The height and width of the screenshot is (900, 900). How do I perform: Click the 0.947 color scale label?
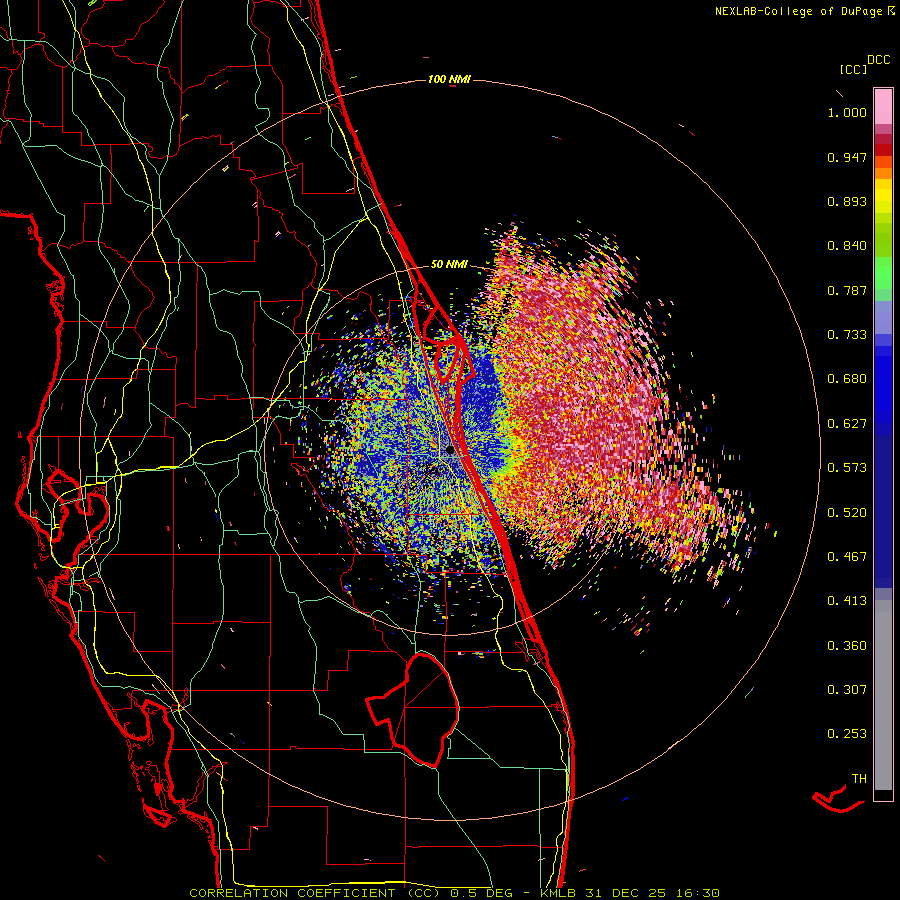click(x=847, y=157)
